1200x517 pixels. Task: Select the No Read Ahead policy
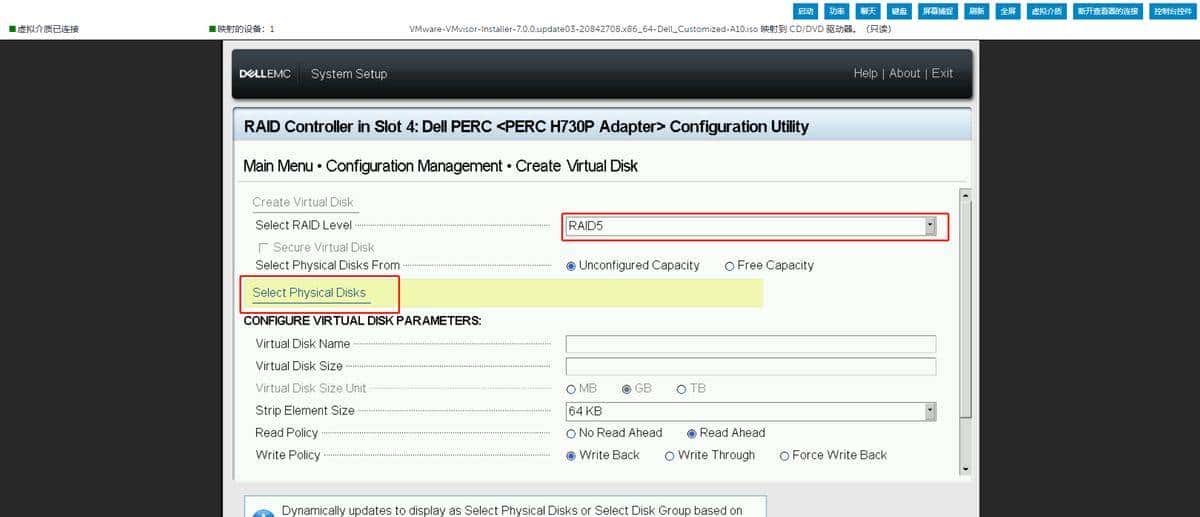pos(571,434)
